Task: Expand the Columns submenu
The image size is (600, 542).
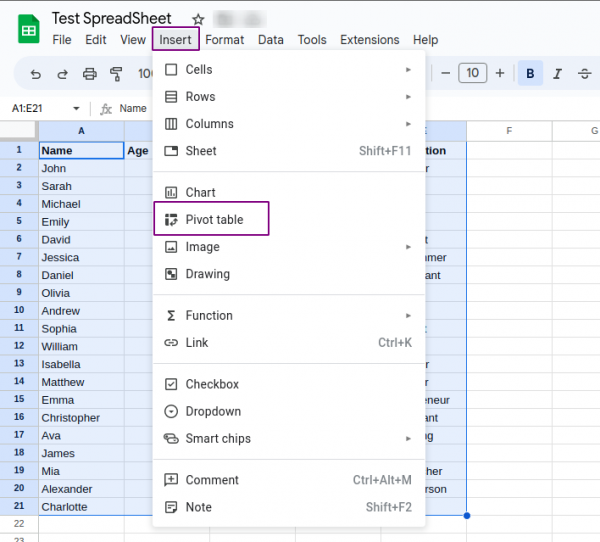Action: click(289, 124)
